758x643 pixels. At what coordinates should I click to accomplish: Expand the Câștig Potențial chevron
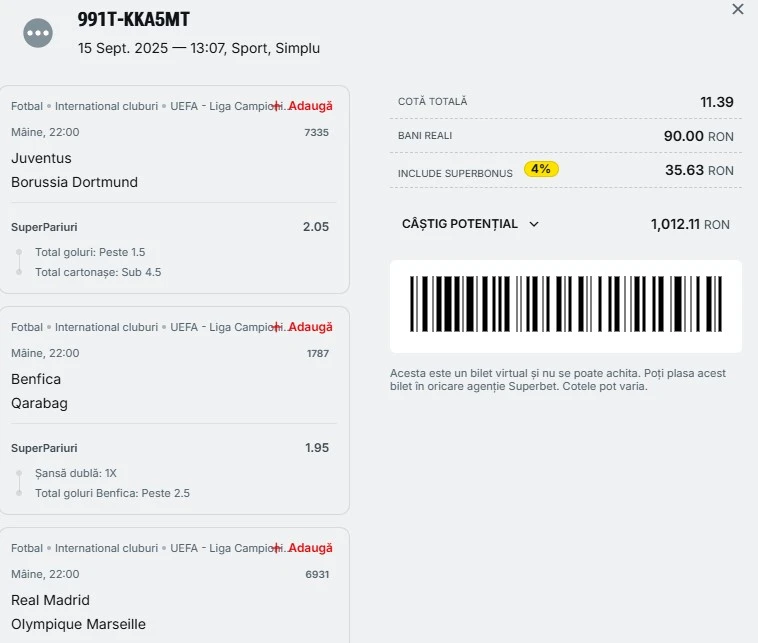pyautogui.click(x=534, y=224)
